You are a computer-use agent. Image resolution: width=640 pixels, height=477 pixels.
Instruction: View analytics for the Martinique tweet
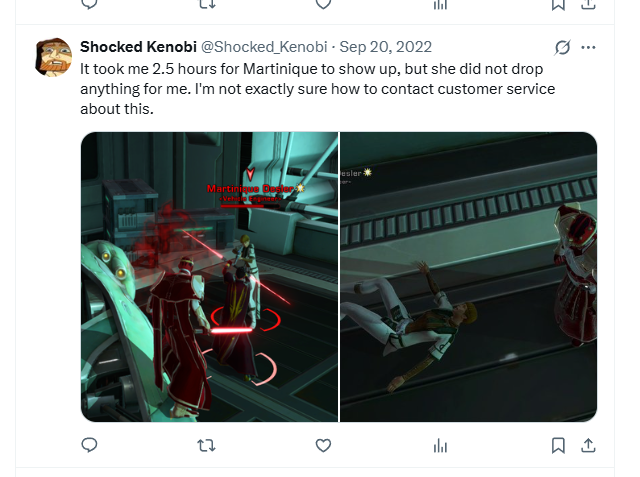click(x=440, y=445)
